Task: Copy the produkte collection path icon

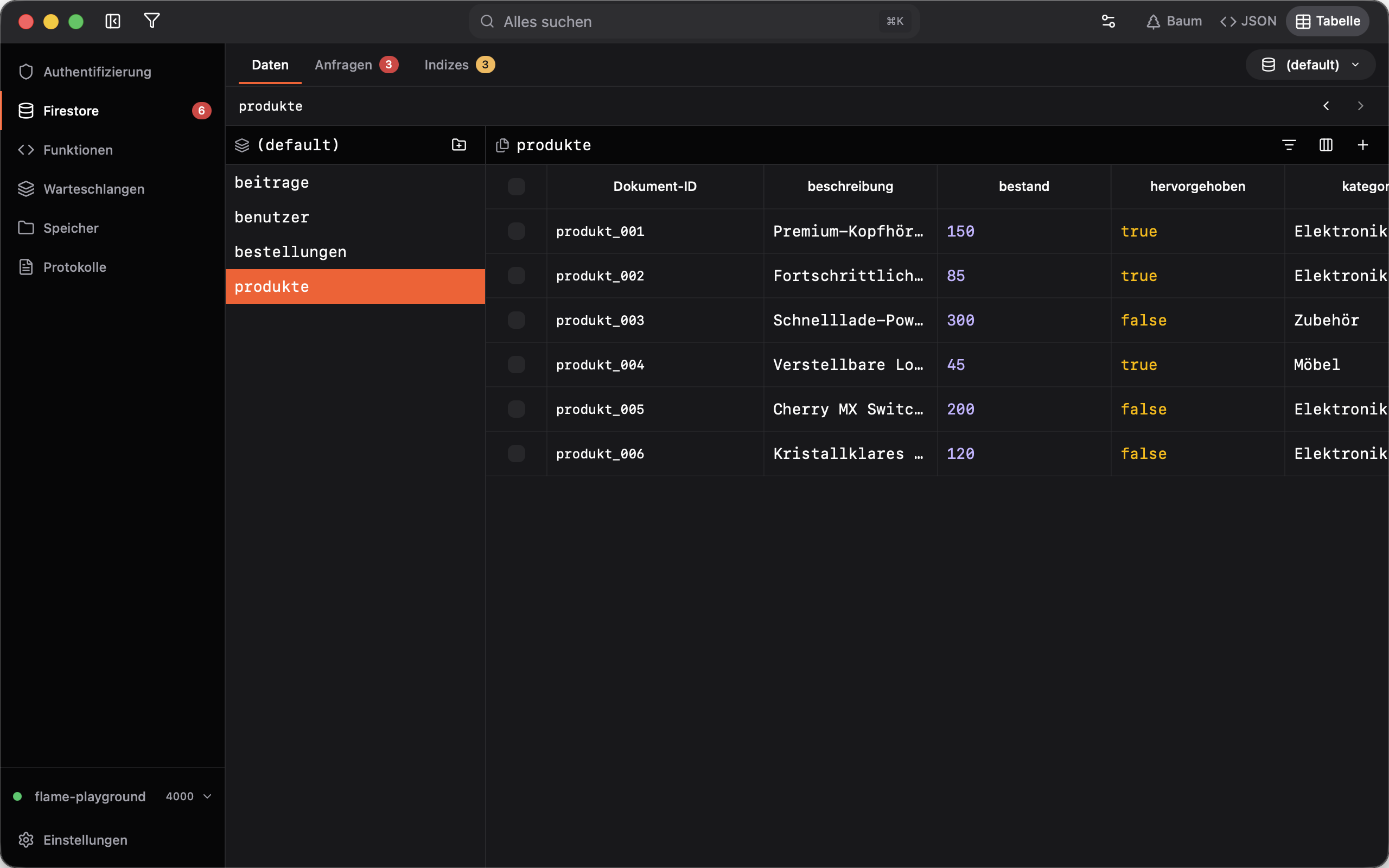Action: (x=502, y=145)
